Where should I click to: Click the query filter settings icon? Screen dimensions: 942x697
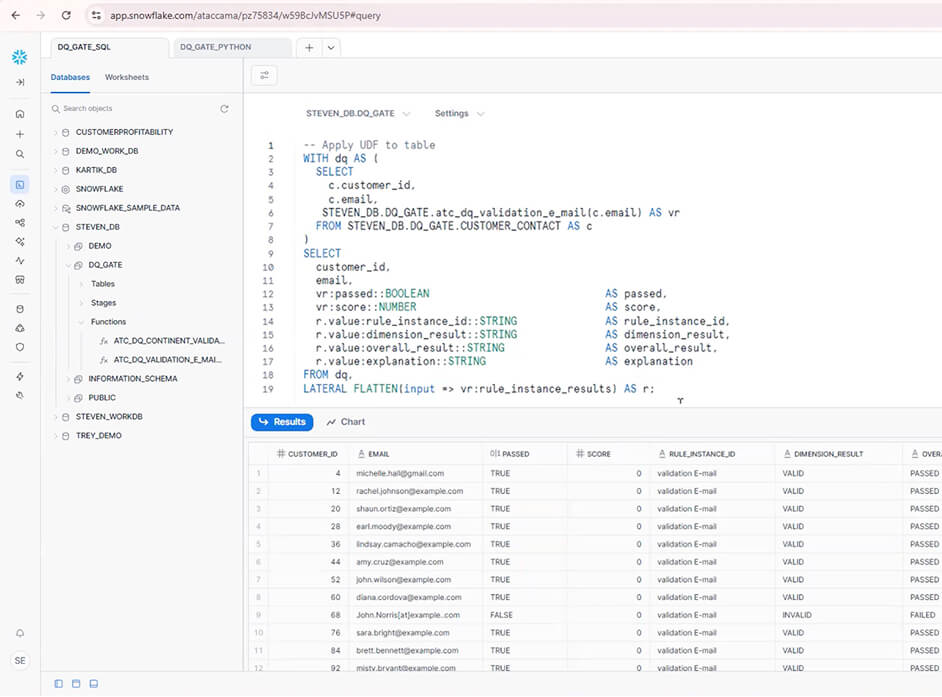[x=265, y=75]
